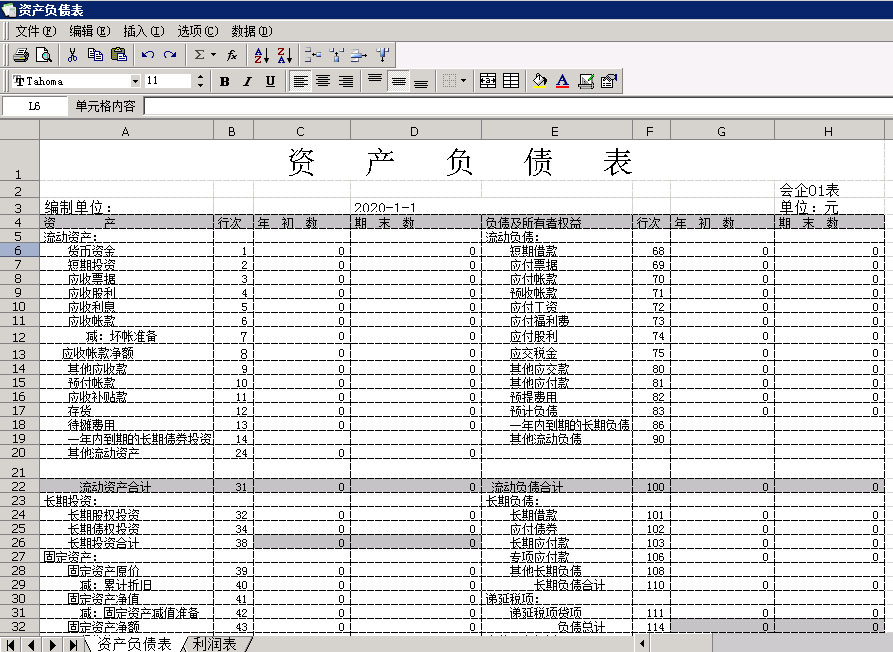Open Print Preview from the toolbar
893x652 pixels.
(44, 55)
